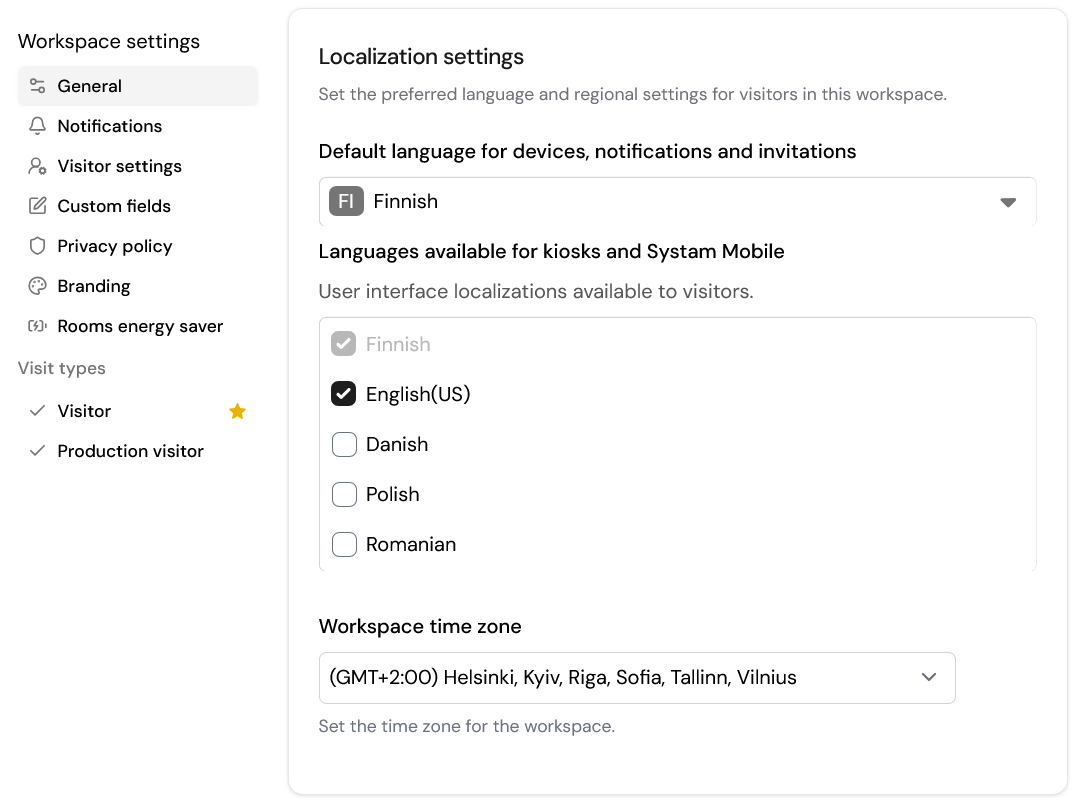The height and width of the screenshot is (807, 1091).
Task: Check the Romanian language option
Action: [x=344, y=544]
